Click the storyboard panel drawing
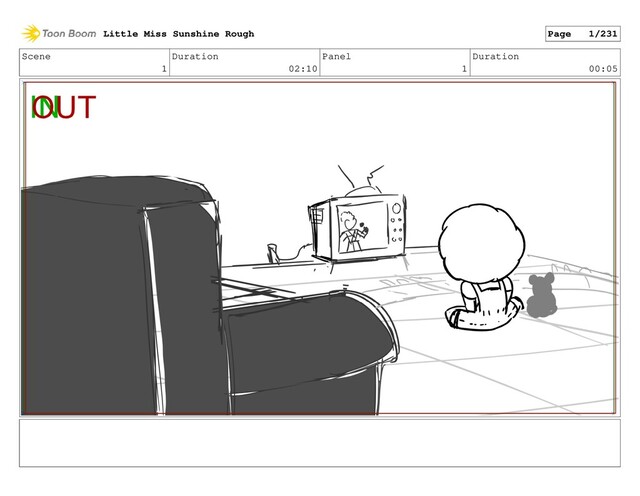The image size is (640, 496). point(320,248)
